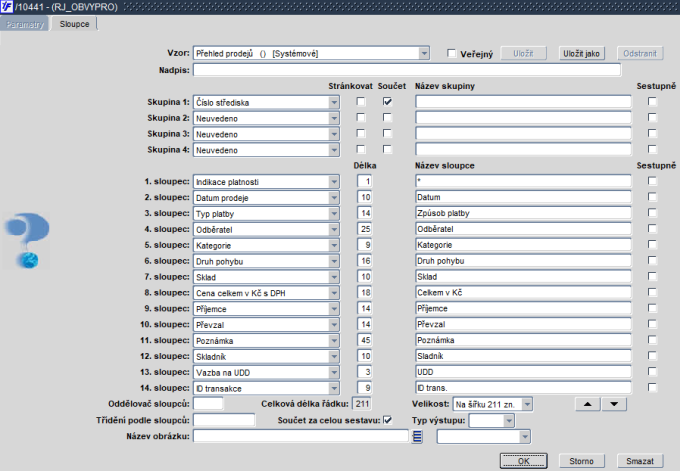Image resolution: width=680 pixels, height=471 pixels.
Task: Click the move up arrow button
Action: click(x=588, y=404)
